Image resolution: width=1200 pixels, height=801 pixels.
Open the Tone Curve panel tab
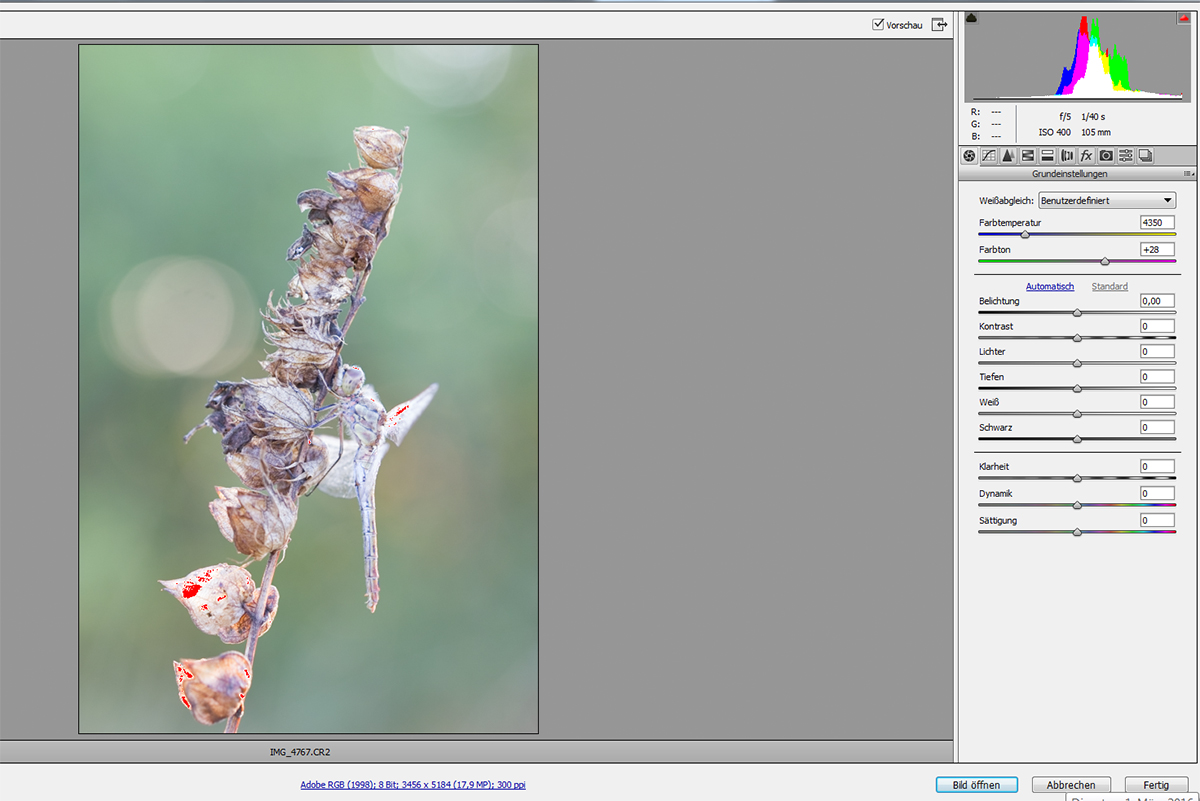click(x=988, y=156)
